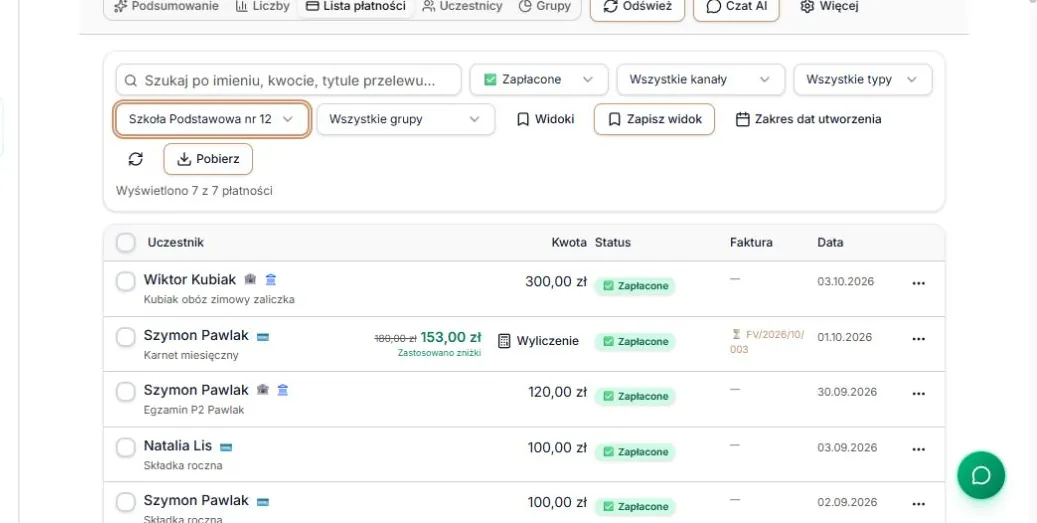1037x523 pixels.
Task: Click the calculator icon next to Wyliczenie
Action: point(504,341)
